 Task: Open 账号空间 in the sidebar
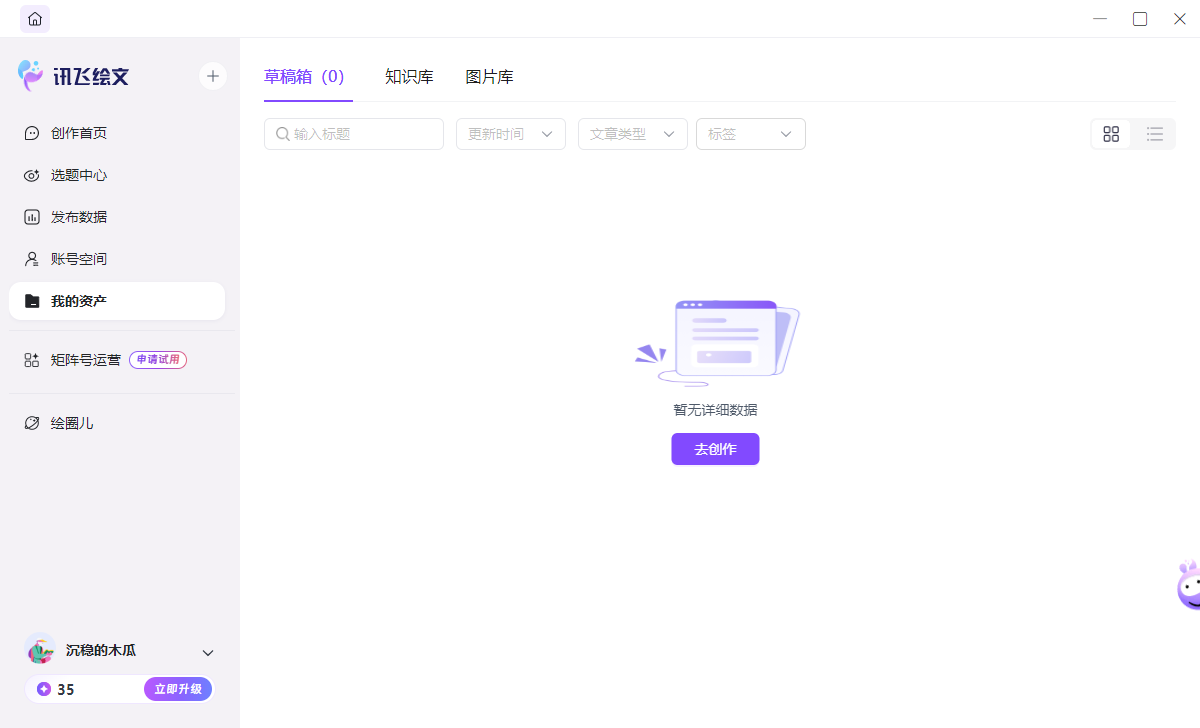pyautogui.click(x=117, y=259)
